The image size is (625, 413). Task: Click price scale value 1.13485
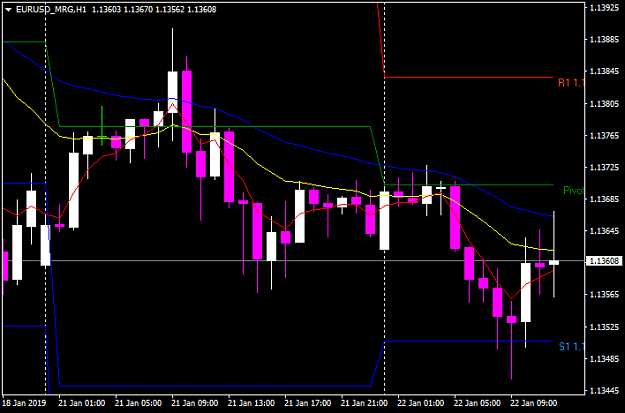click(605, 358)
